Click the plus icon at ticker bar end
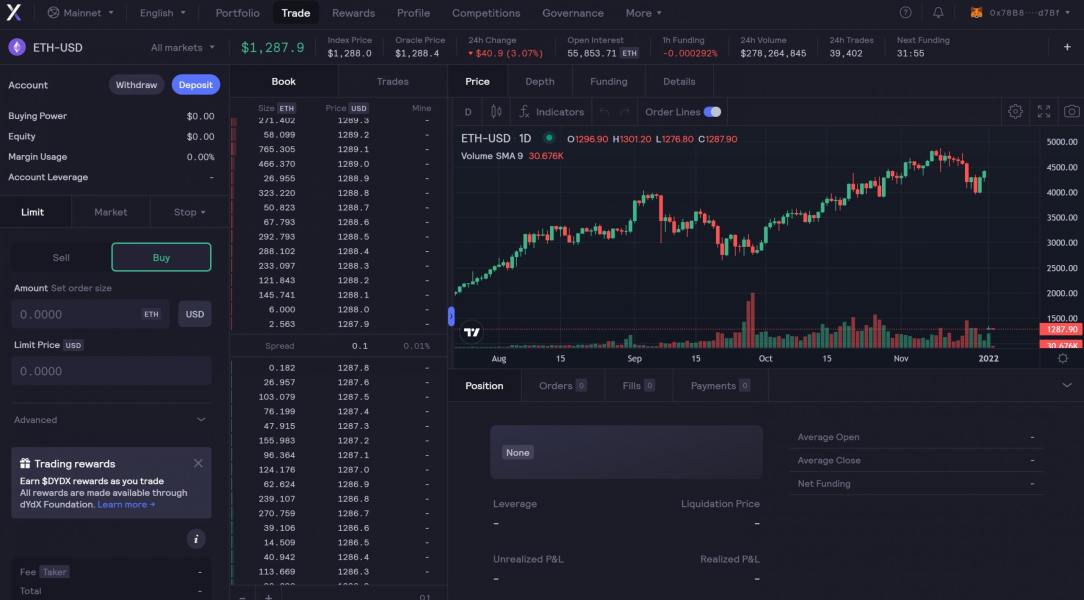The image size is (1084, 600). tap(1067, 47)
